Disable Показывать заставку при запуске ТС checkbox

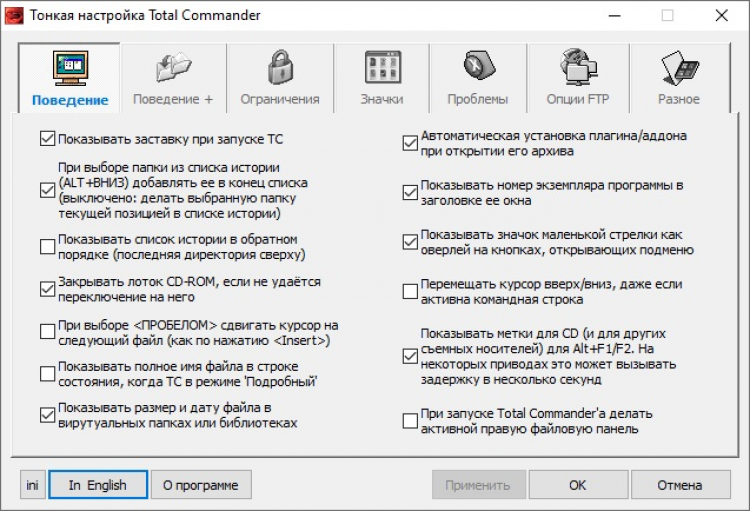coord(47,139)
